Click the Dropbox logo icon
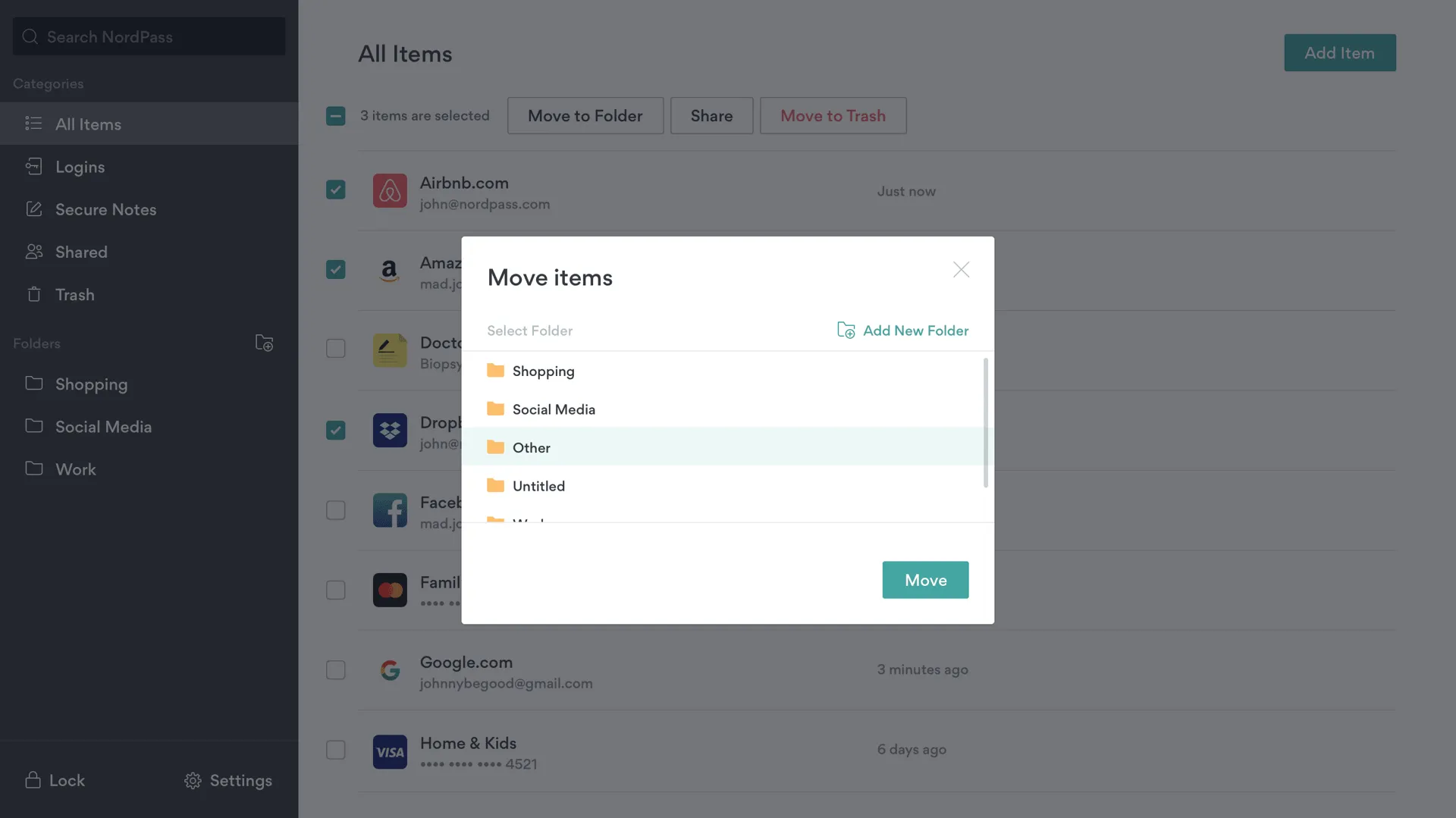The width and height of the screenshot is (1456, 818). [390, 431]
